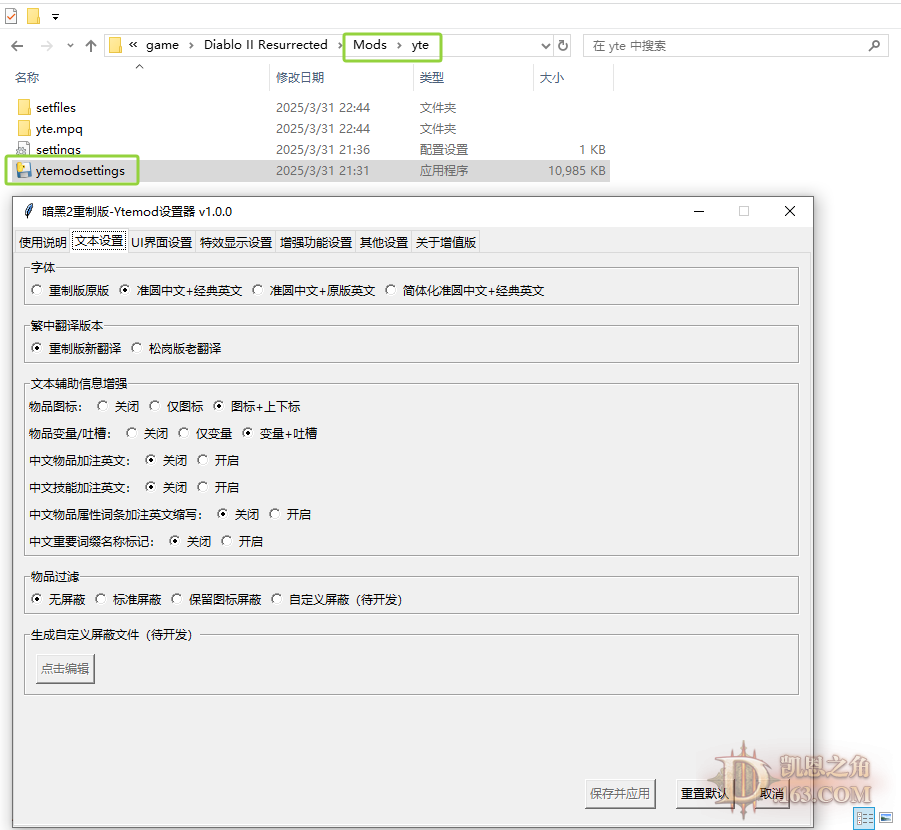Open the quick access toolbar customize arrow

click(x=55, y=17)
